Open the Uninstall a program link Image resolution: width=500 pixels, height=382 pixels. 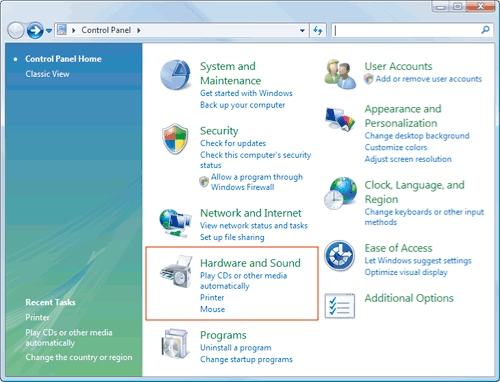tap(236, 348)
